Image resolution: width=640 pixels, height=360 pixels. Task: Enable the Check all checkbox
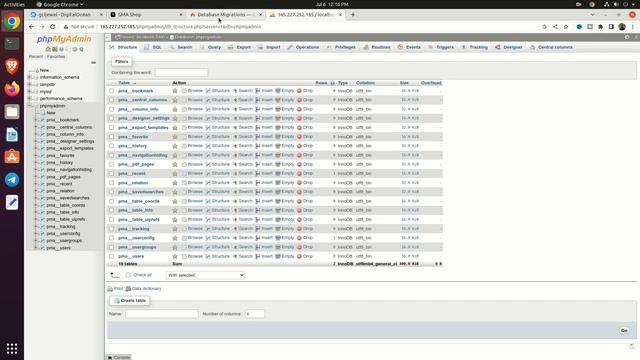(x=128, y=275)
